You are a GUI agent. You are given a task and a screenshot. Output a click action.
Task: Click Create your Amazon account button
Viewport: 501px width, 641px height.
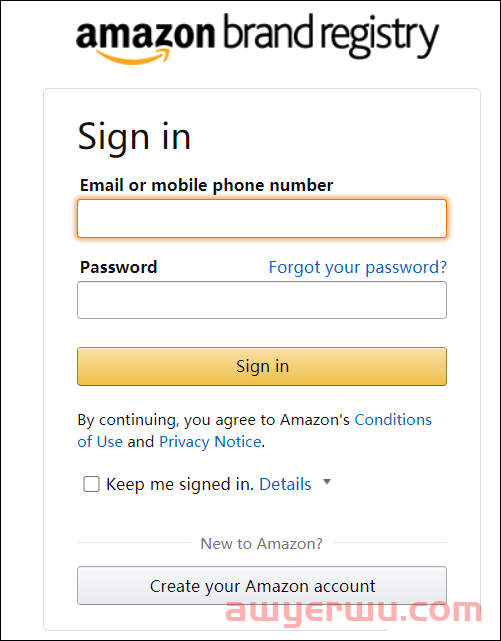[x=262, y=586]
